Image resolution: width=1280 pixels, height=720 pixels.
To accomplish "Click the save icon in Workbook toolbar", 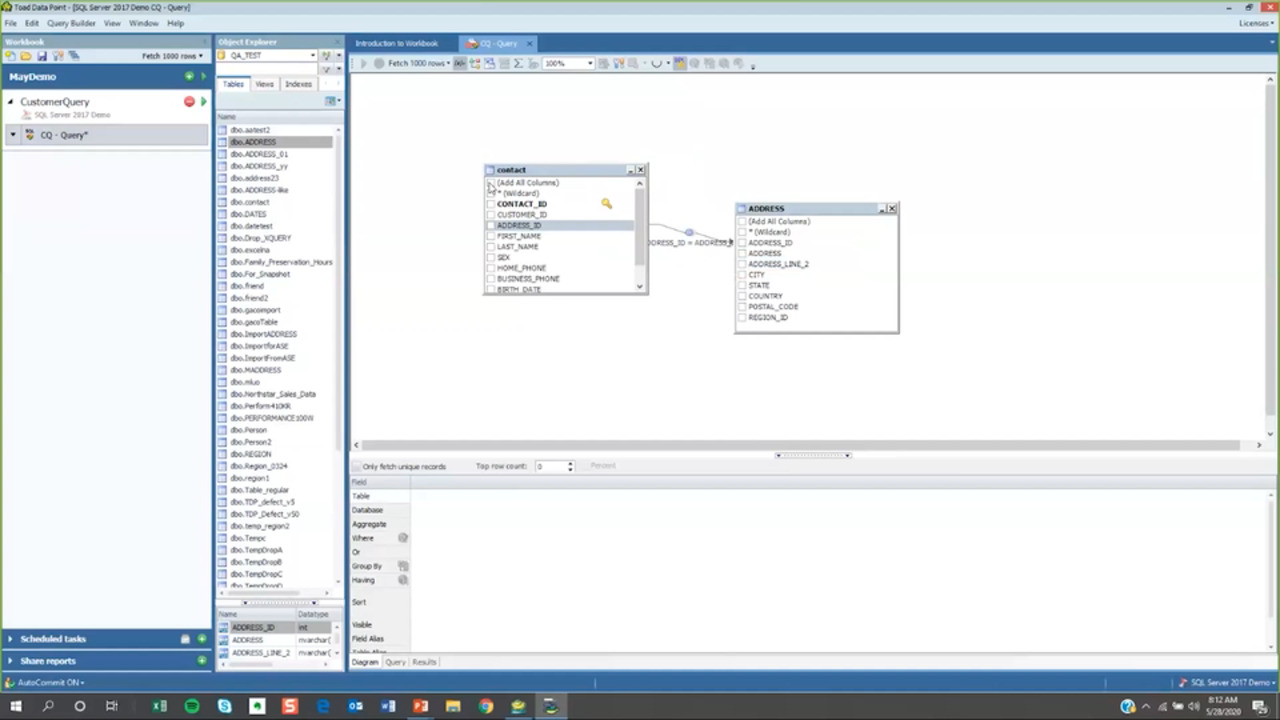I will (x=42, y=56).
